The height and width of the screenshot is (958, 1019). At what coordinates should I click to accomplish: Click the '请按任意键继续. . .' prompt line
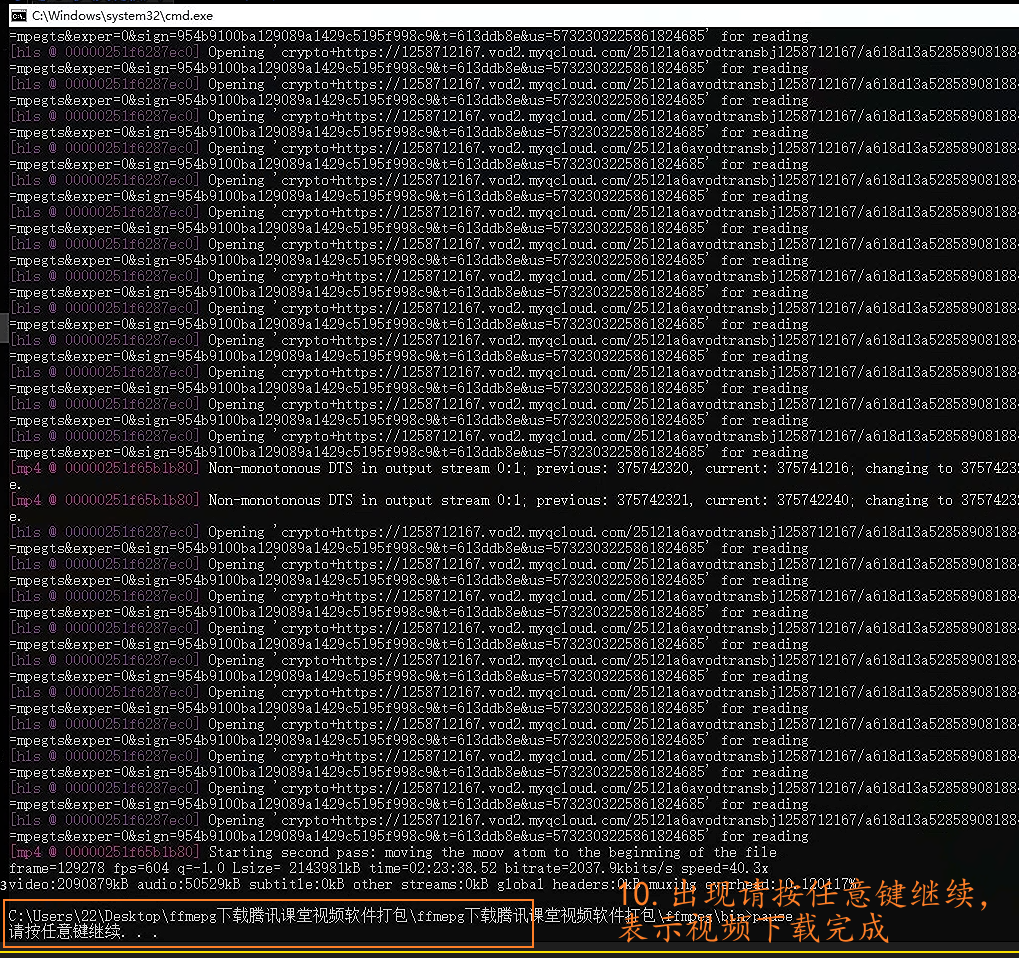(x=83, y=932)
